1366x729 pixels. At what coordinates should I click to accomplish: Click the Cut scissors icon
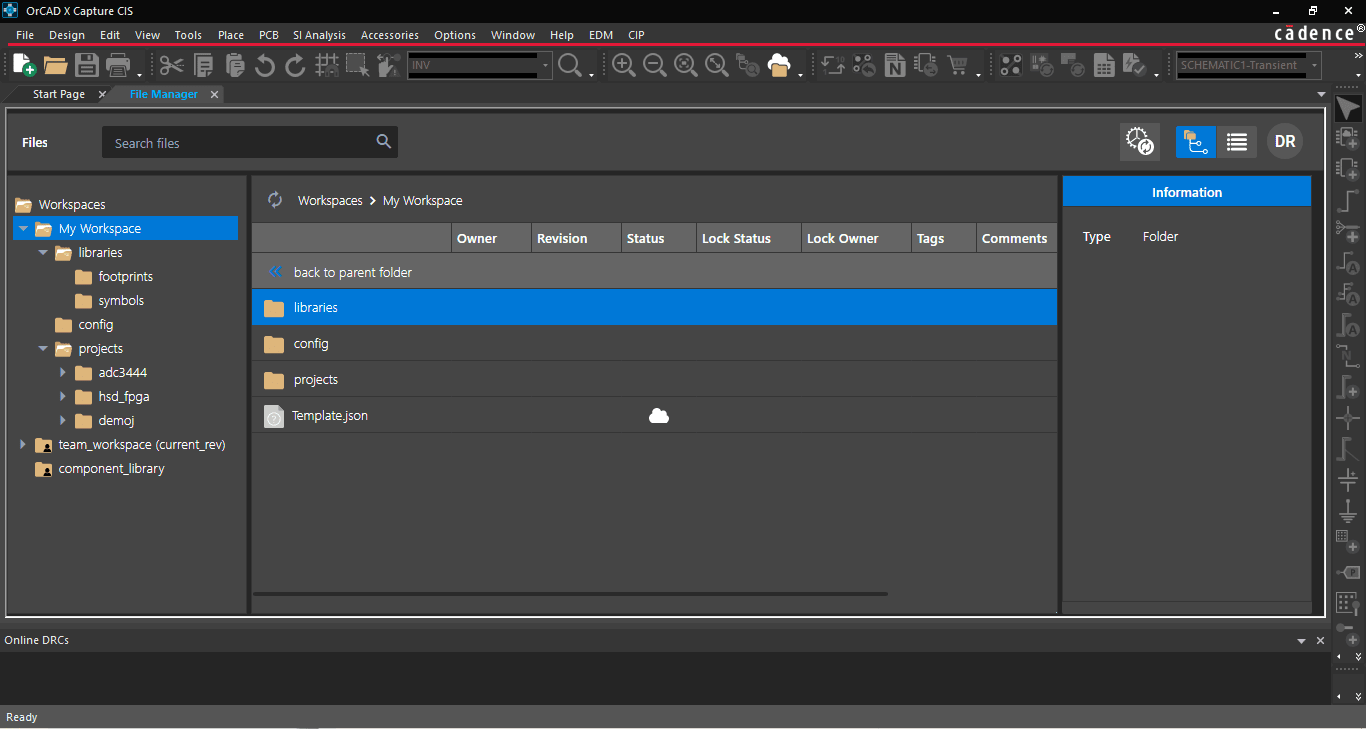pyautogui.click(x=172, y=65)
